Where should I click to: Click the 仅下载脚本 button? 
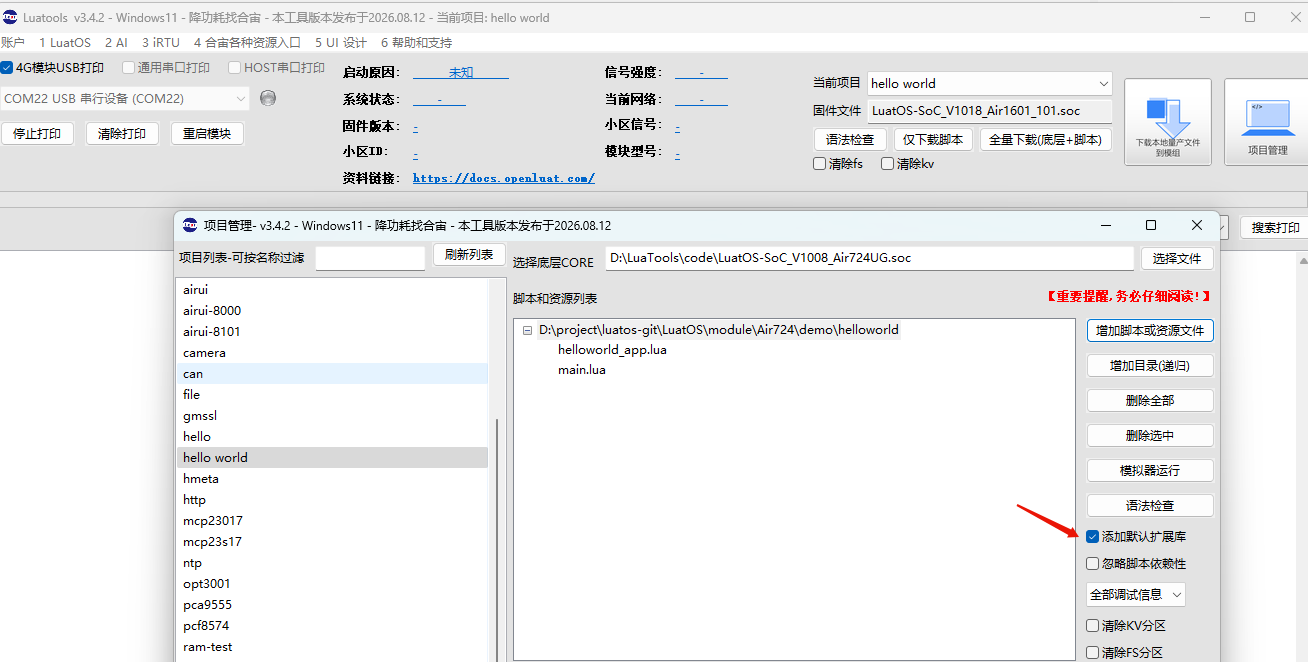click(933, 140)
